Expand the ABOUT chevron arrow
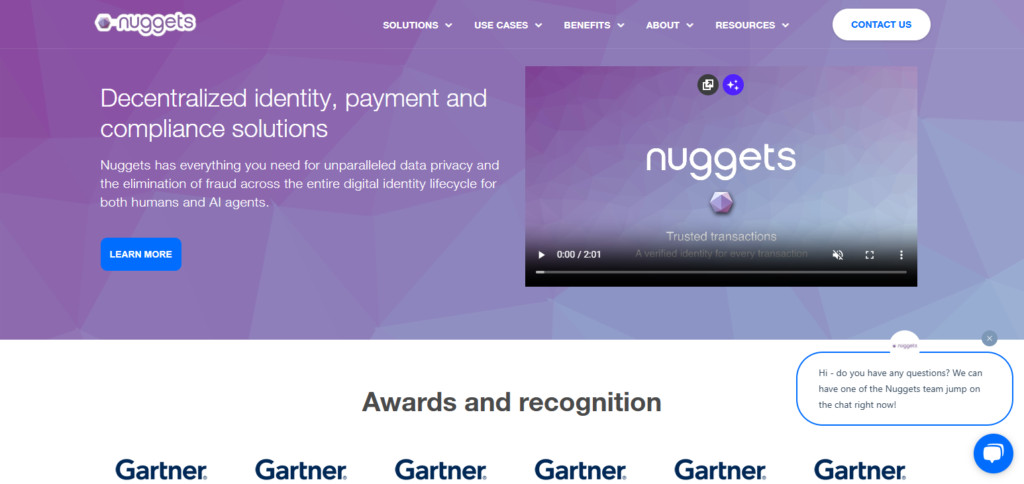The image size is (1024, 484). pos(690,25)
